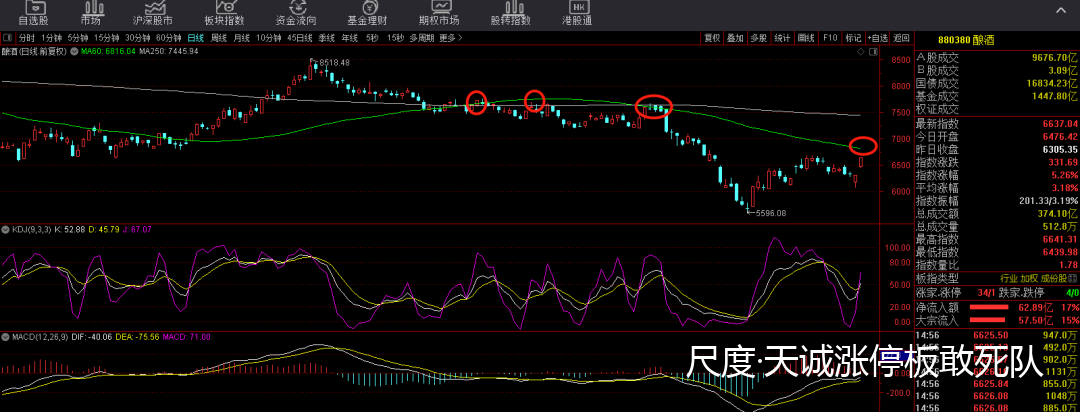Select the 60分钟 period tab
This screenshot has width=1080, height=412.
click(168, 38)
